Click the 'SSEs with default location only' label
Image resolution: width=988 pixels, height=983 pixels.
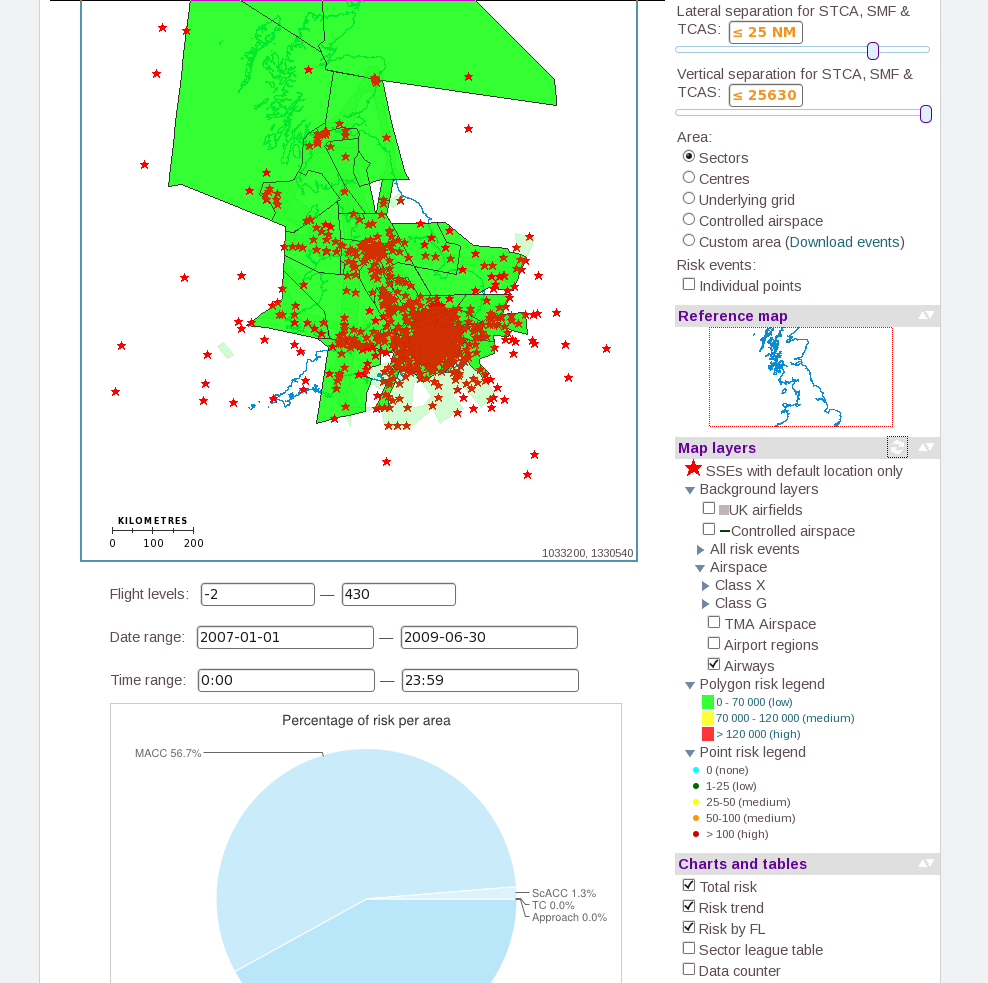804,471
